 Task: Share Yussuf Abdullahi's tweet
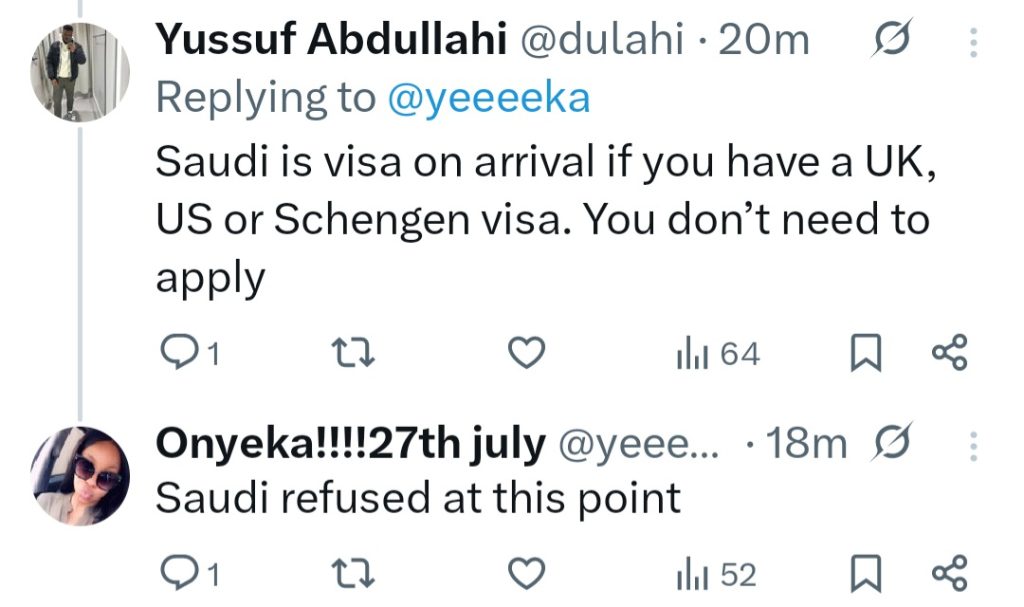click(x=949, y=353)
